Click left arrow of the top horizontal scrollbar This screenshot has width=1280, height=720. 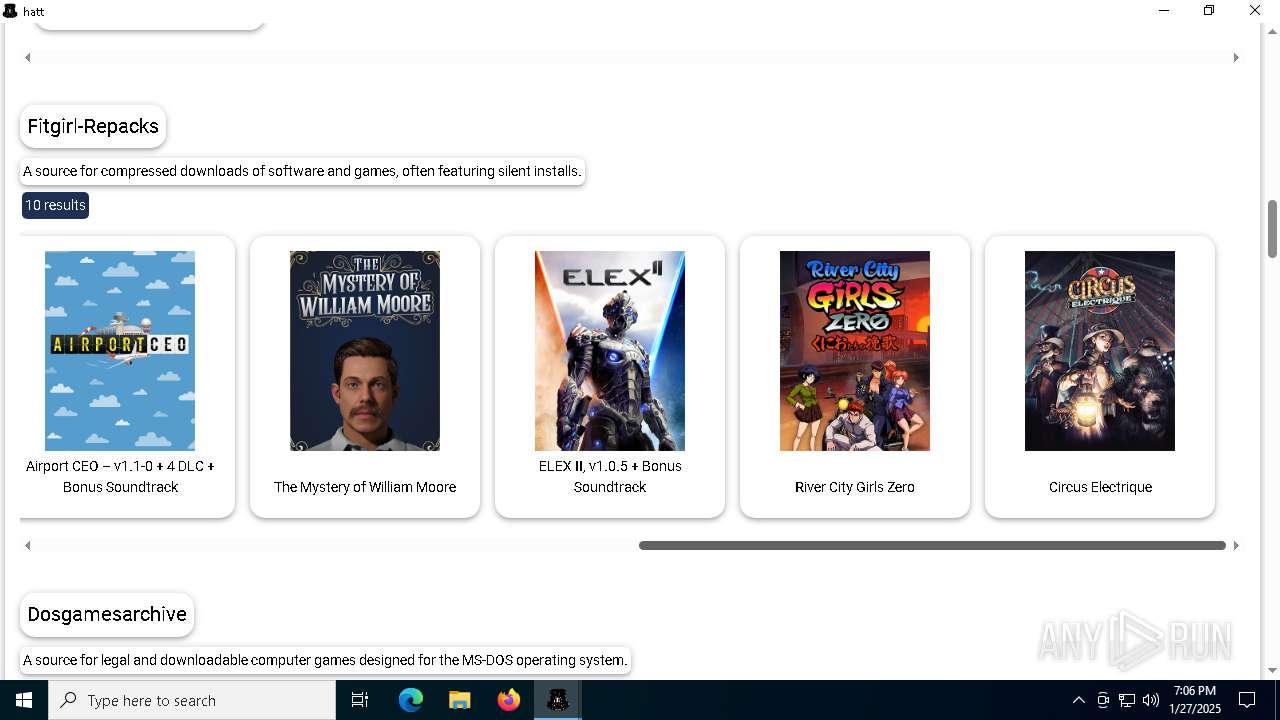tap(28, 57)
